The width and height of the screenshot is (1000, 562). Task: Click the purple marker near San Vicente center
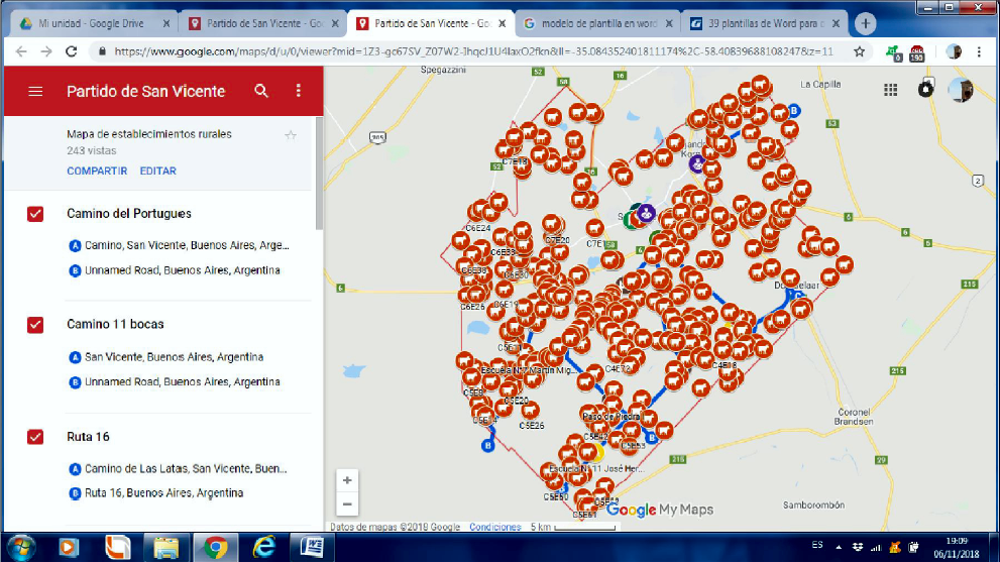point(647,213)
